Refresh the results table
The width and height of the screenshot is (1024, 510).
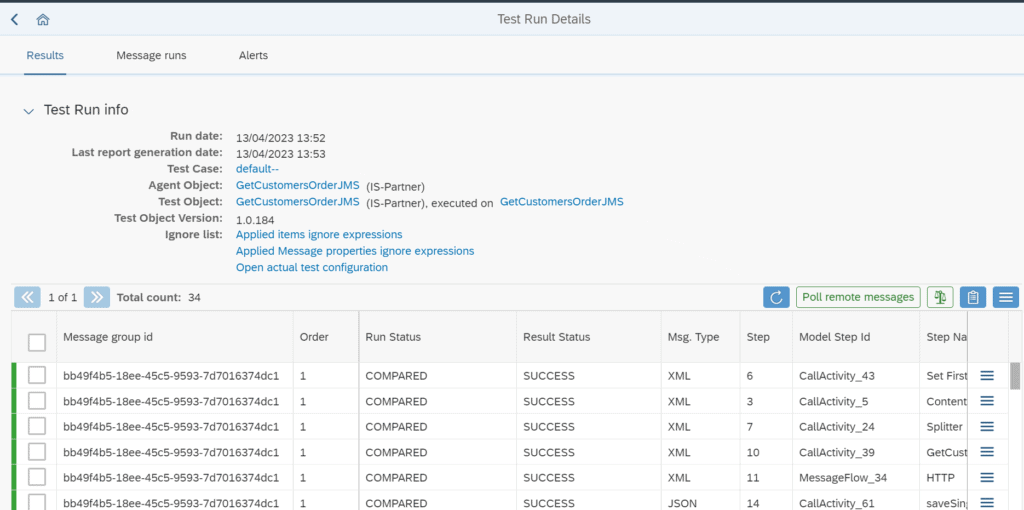(x=776, y=297)
